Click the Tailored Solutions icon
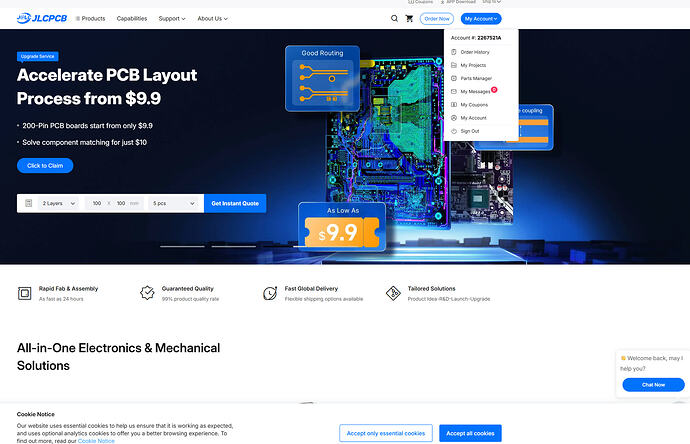 (x=391, y=293)
